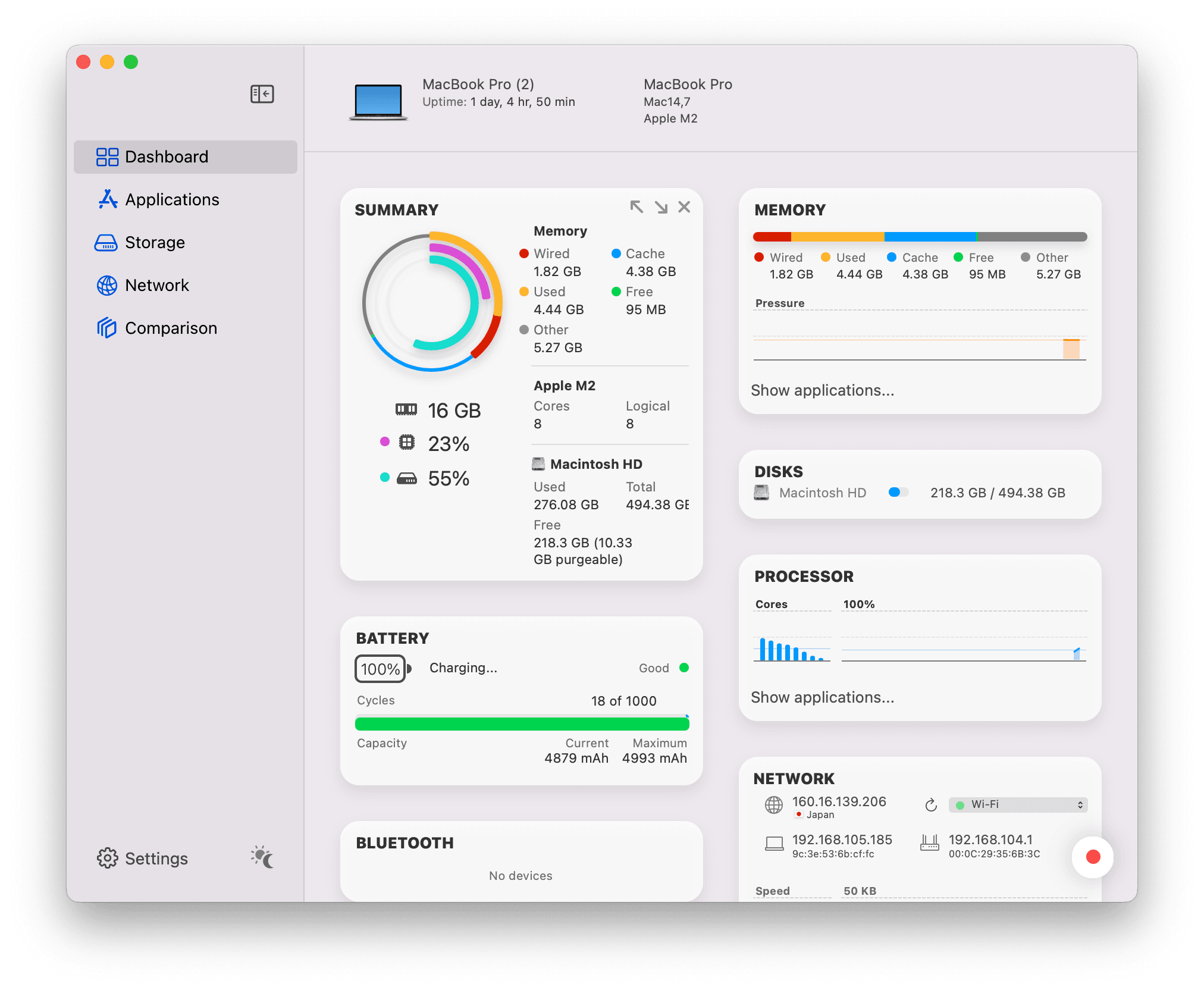The width and height of the screenshot is (1204, 990).
Task: Click the red record button
Action: [1092, 857]
